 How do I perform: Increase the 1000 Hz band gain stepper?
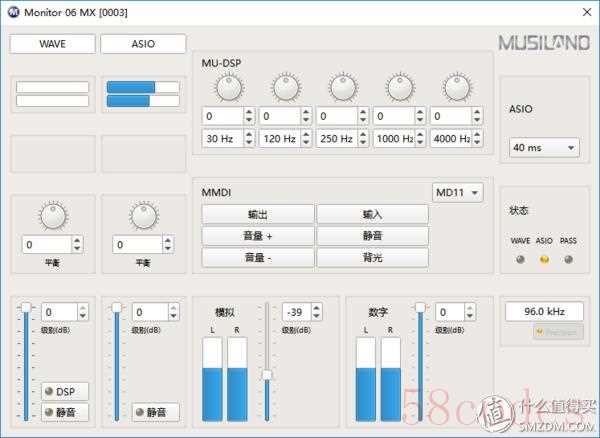coord(420,112)
